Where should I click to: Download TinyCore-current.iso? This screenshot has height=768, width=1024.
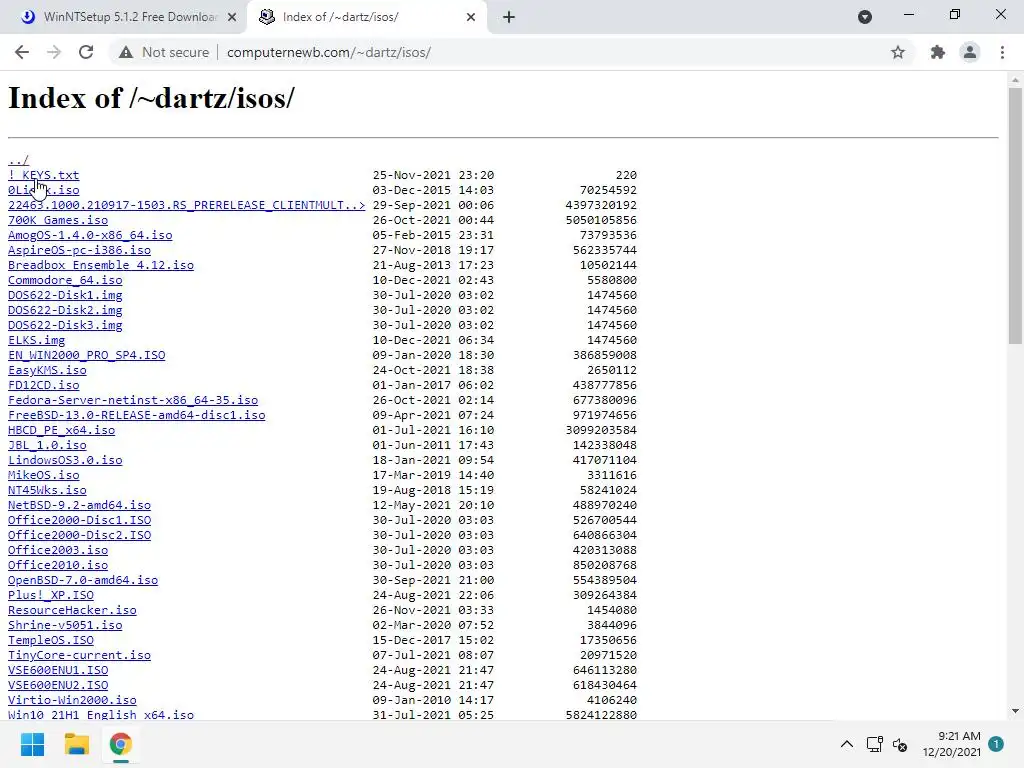79,656
